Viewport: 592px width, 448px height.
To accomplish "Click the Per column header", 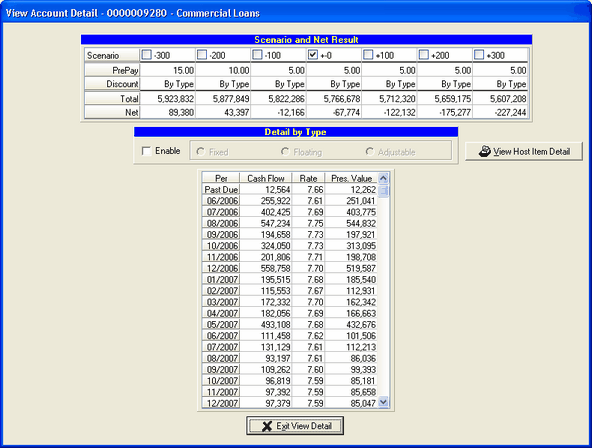I will click(221, 178).
